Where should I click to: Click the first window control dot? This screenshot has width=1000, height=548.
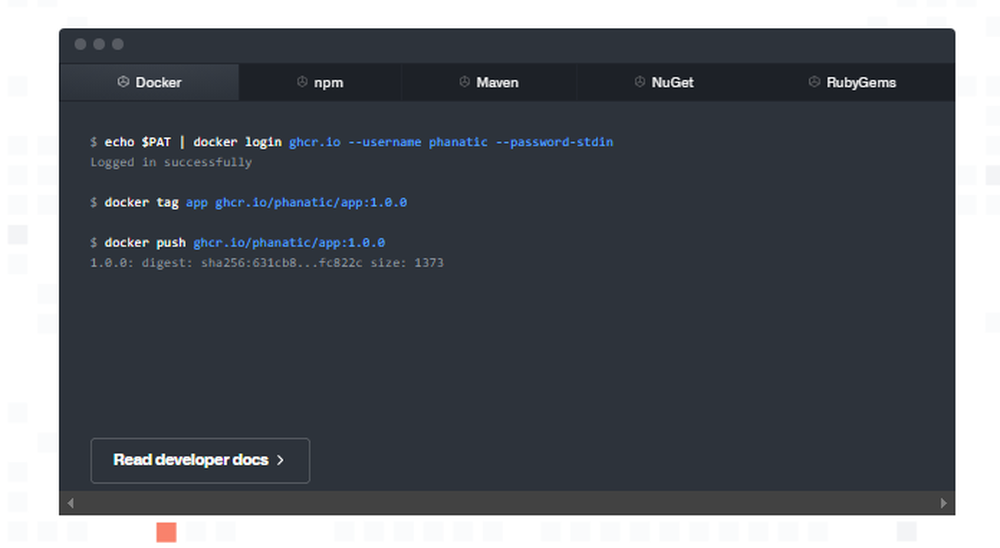(x=80, y=44)
